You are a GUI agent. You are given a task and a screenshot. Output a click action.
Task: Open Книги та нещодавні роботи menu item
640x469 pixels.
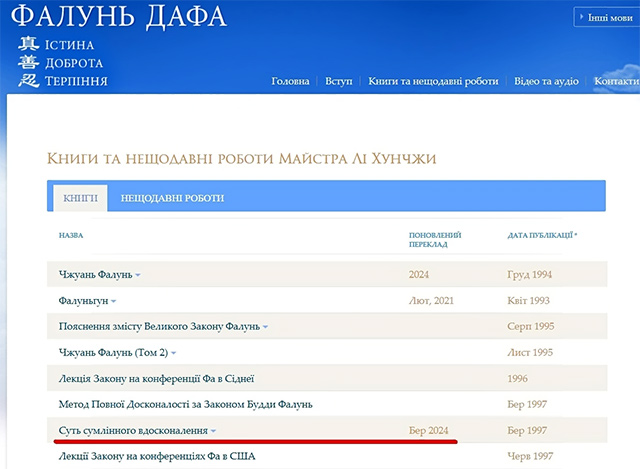[x=433, y=81]
